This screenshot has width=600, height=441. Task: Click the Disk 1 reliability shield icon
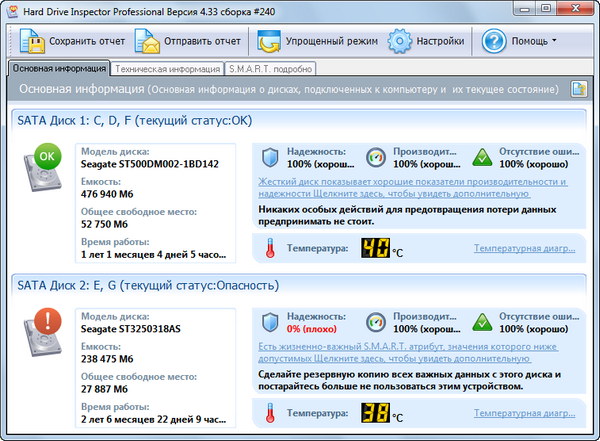coord(270,157)
